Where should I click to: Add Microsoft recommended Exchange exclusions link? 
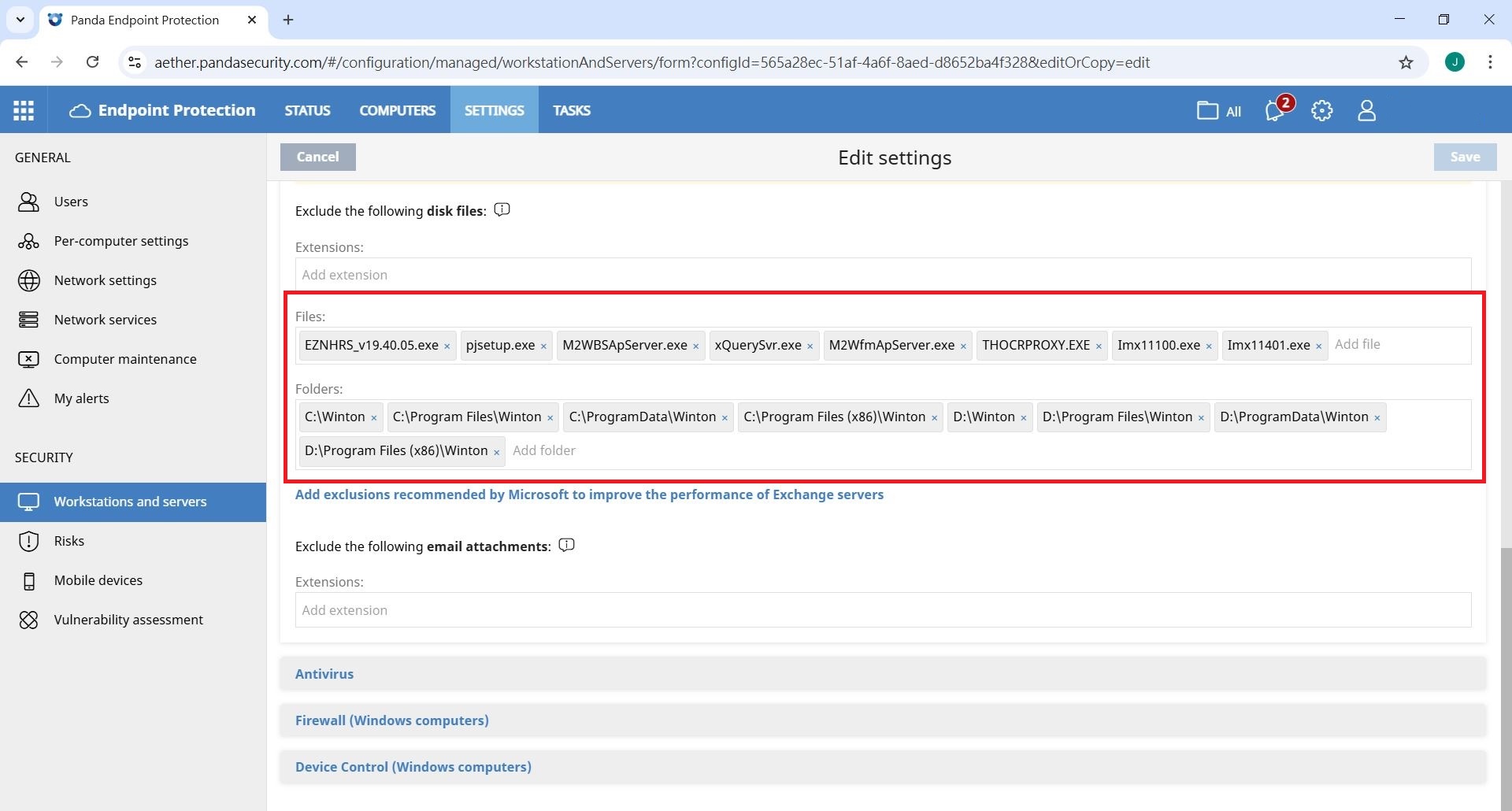click(x=589, y=494)
